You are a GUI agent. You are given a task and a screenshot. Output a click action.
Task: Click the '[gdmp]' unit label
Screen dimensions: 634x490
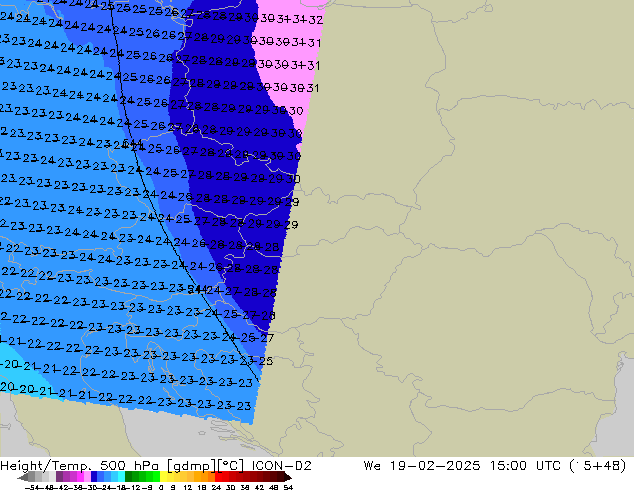pyautogui.click(x=191, y=466)
